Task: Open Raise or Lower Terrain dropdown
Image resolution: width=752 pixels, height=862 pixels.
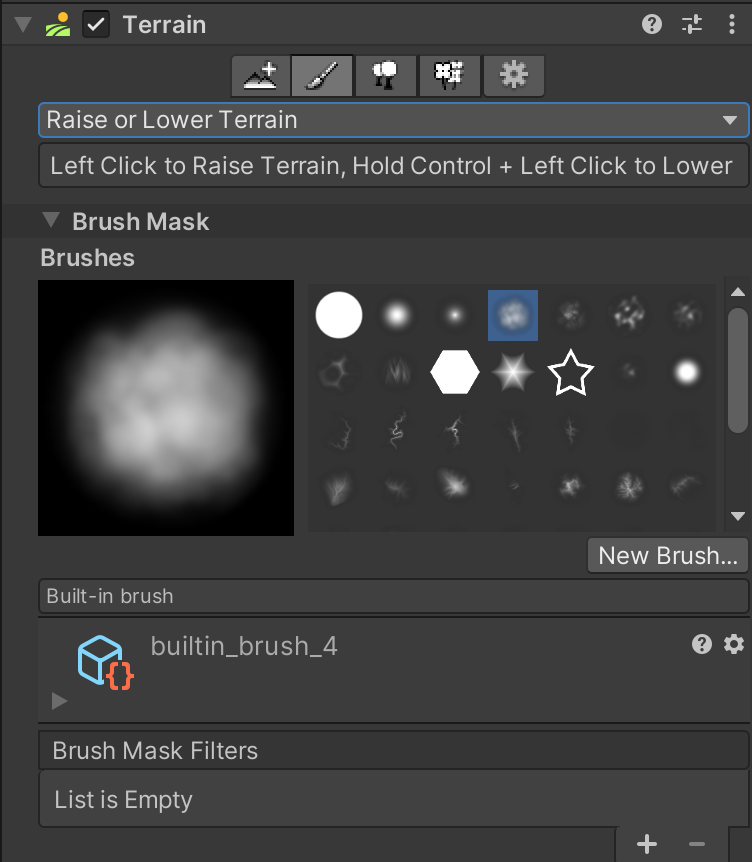Action: [x=393, y=120]
